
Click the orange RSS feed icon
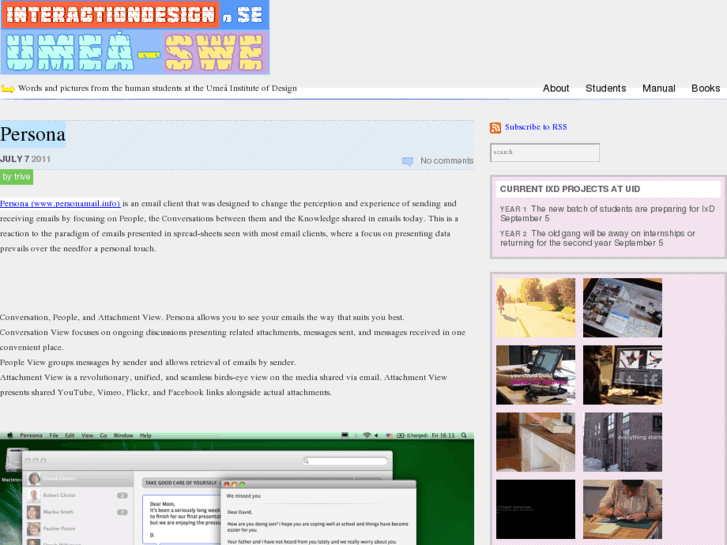coord(495,128)
